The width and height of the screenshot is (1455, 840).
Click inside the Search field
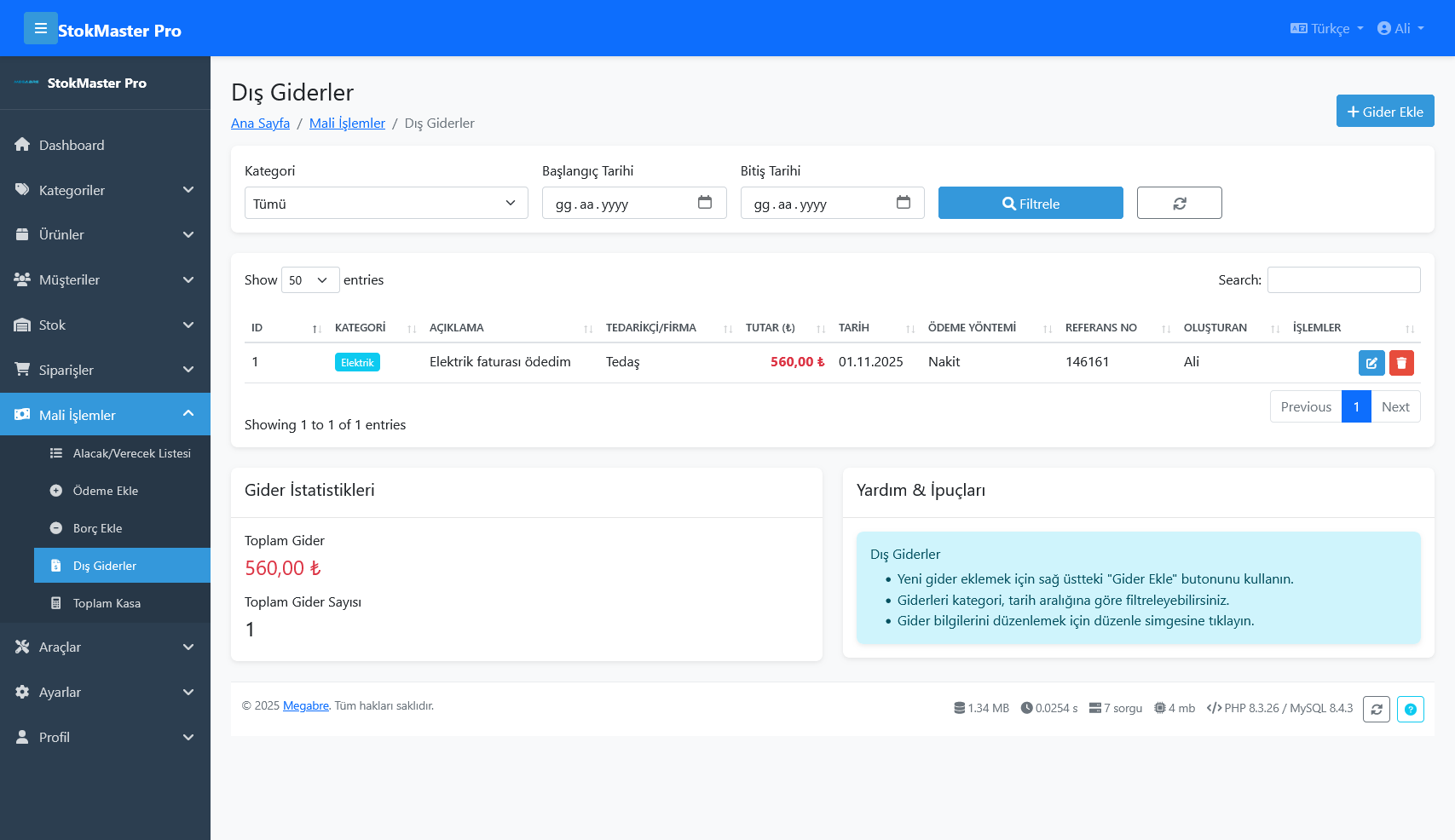point(1343,279)
